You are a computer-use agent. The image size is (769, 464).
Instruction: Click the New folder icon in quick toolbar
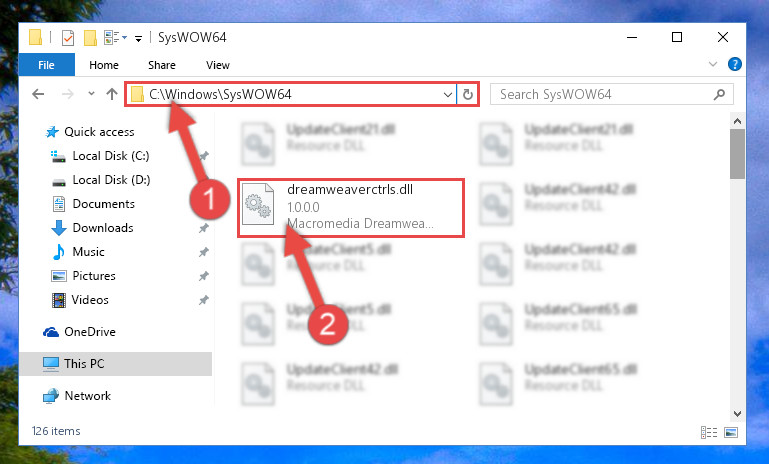(90, 38)
